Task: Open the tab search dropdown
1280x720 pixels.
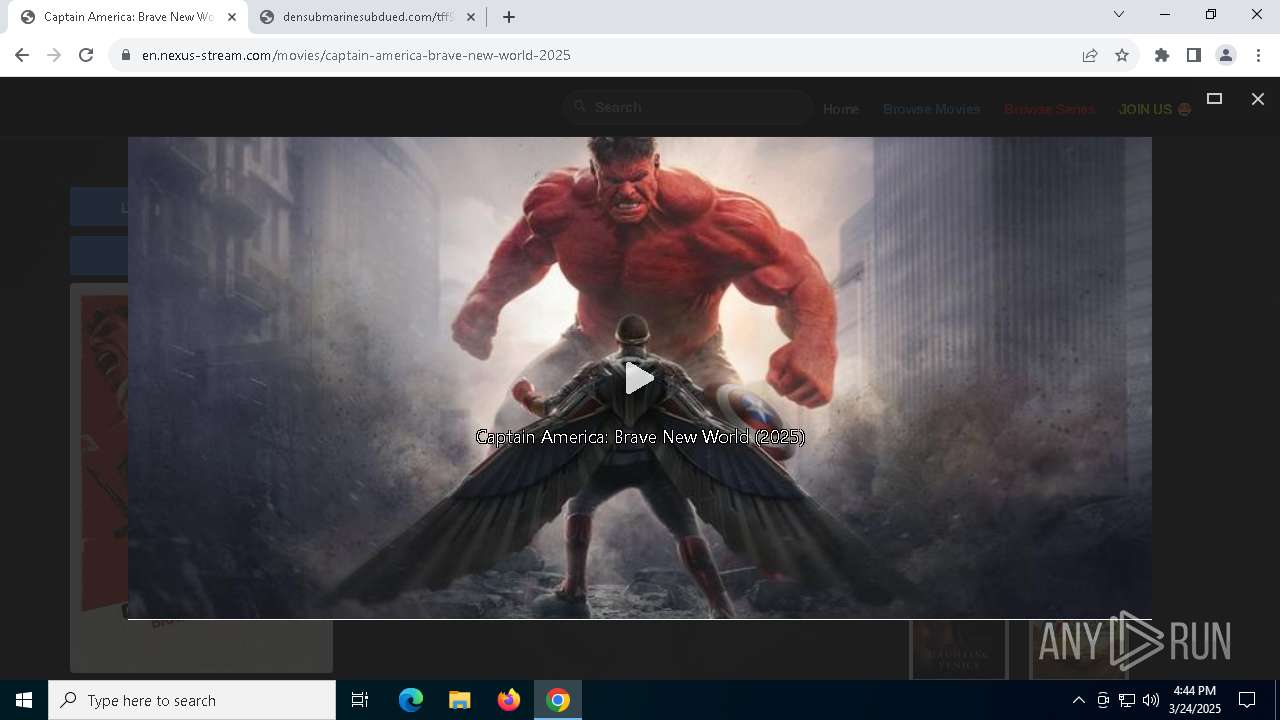Action: [1119, 15]
